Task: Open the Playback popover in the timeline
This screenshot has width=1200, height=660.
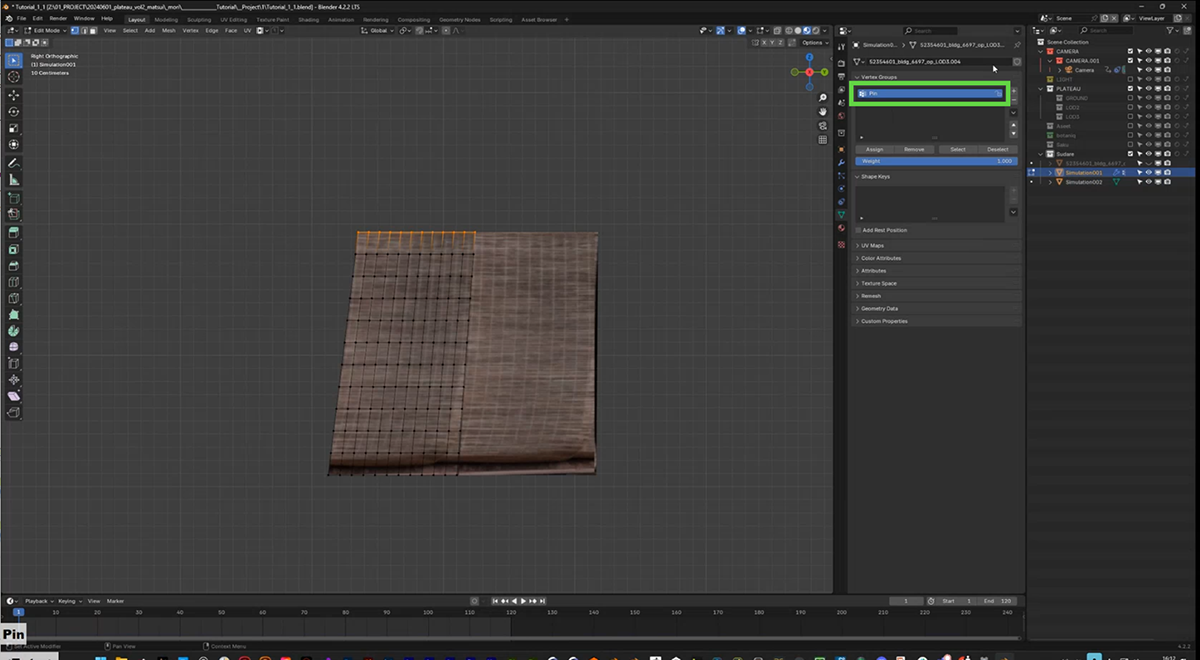Action: pos(39,601)
